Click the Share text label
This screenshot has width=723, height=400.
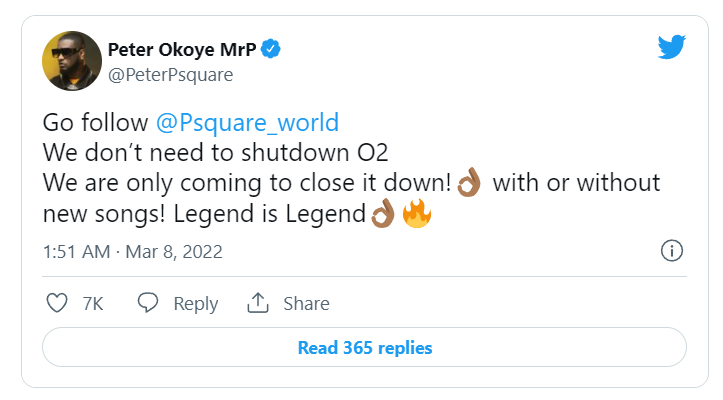click(306, 304)
